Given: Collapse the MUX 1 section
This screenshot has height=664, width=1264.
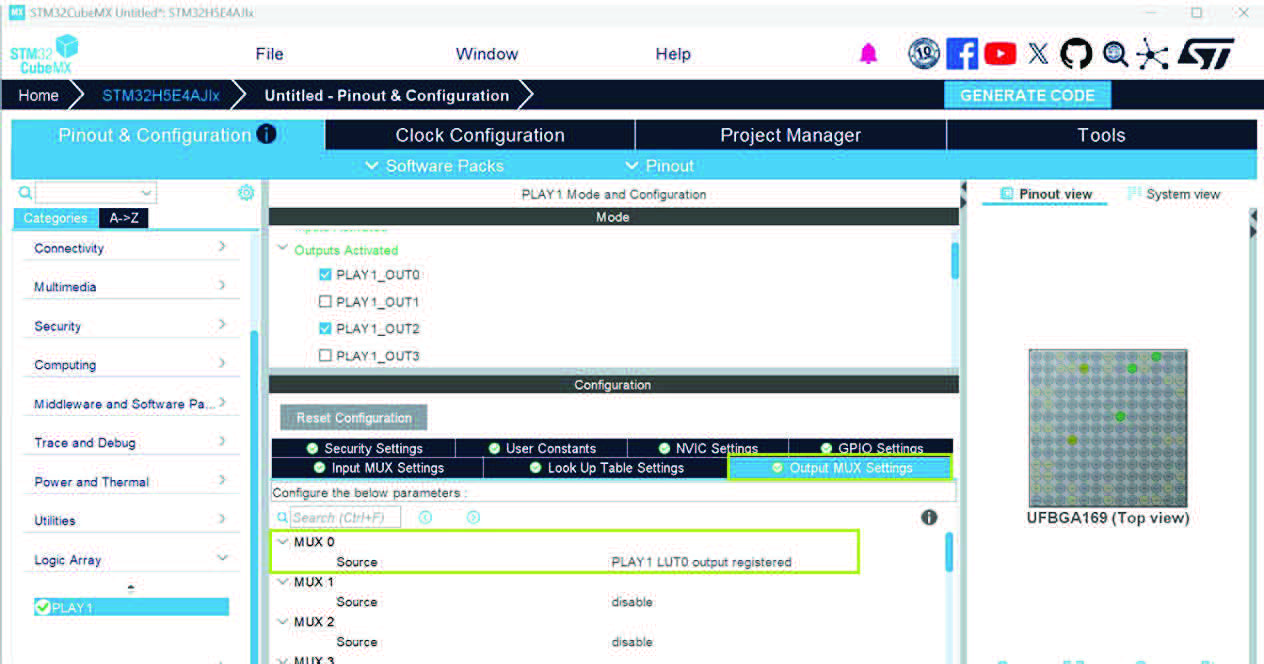Looking at the screenshot, I should point(283,581).
